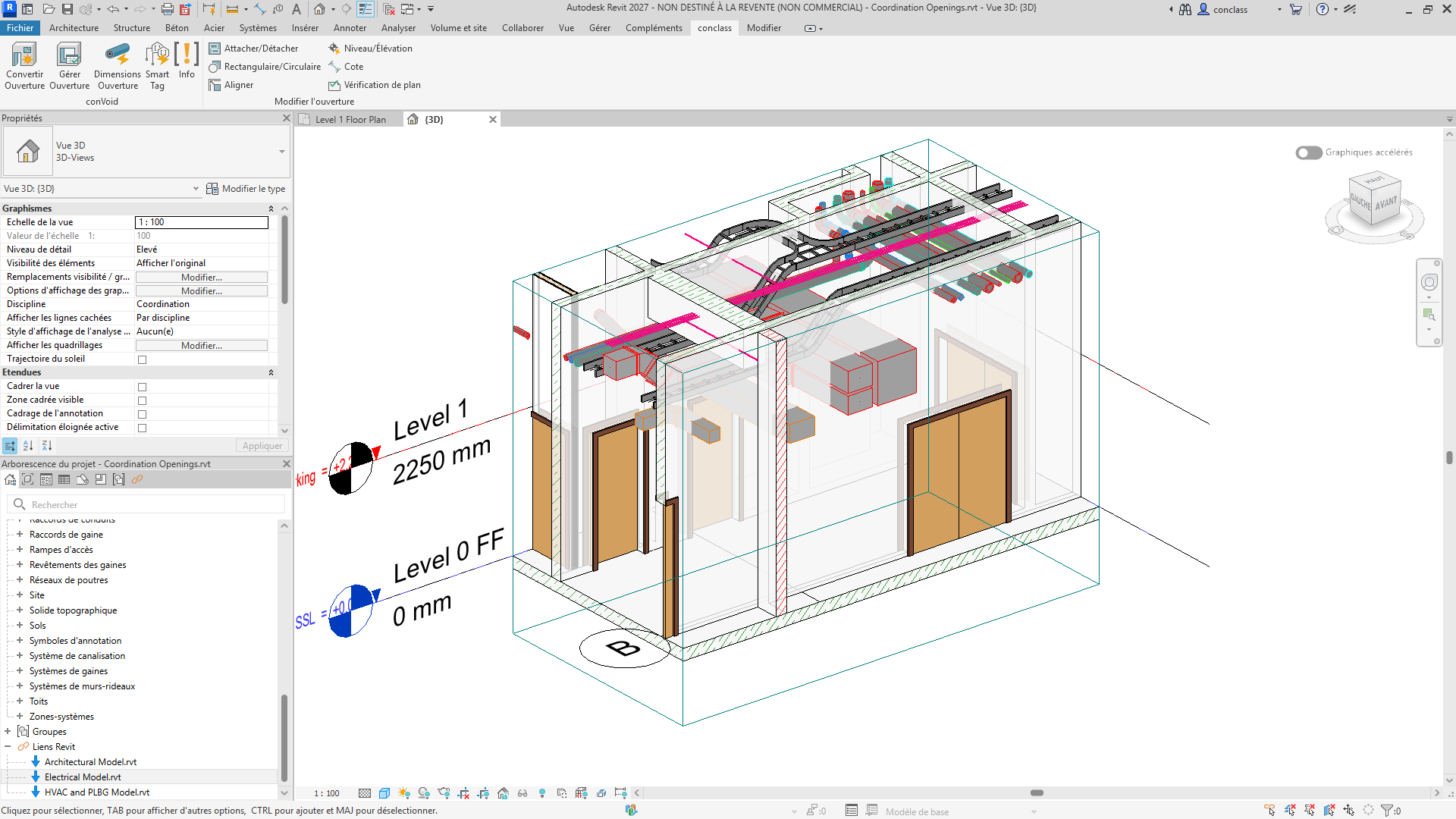
Task: Expand Systèmes de gaines node
Action: [x=20, y=671]
